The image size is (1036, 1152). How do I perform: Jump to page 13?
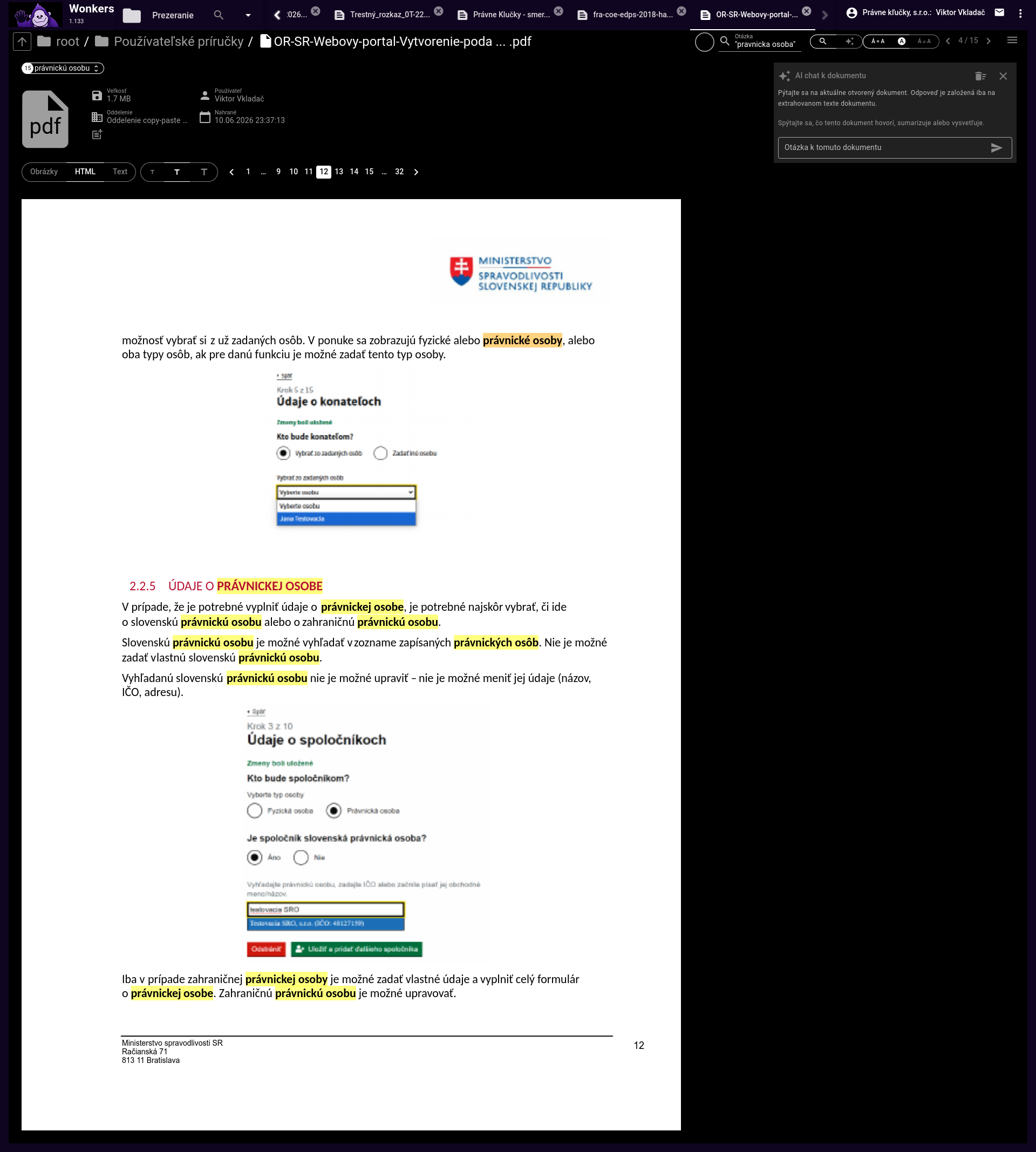pos(339,172)
